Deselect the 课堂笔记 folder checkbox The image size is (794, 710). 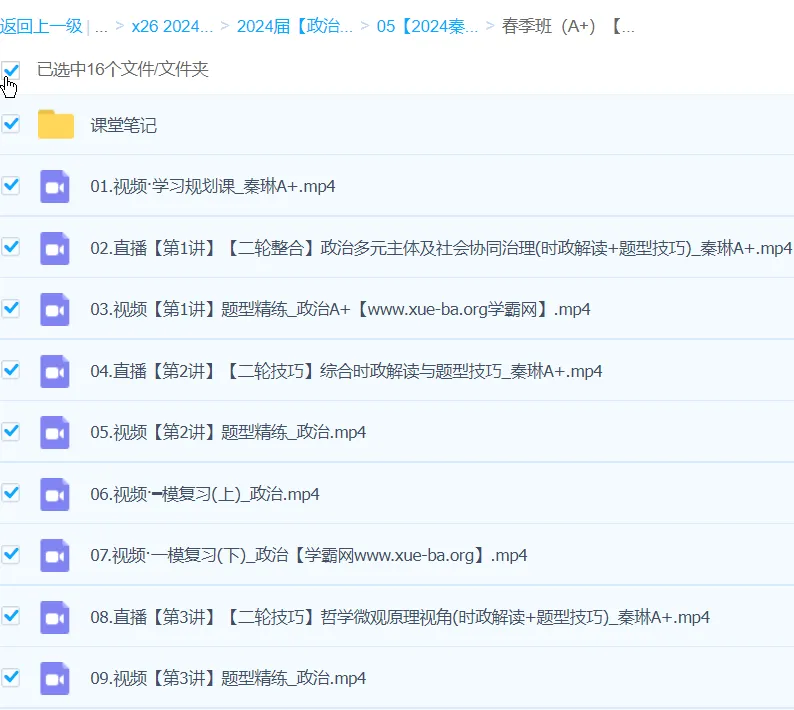pyautogui.click(x=11, y=124)
